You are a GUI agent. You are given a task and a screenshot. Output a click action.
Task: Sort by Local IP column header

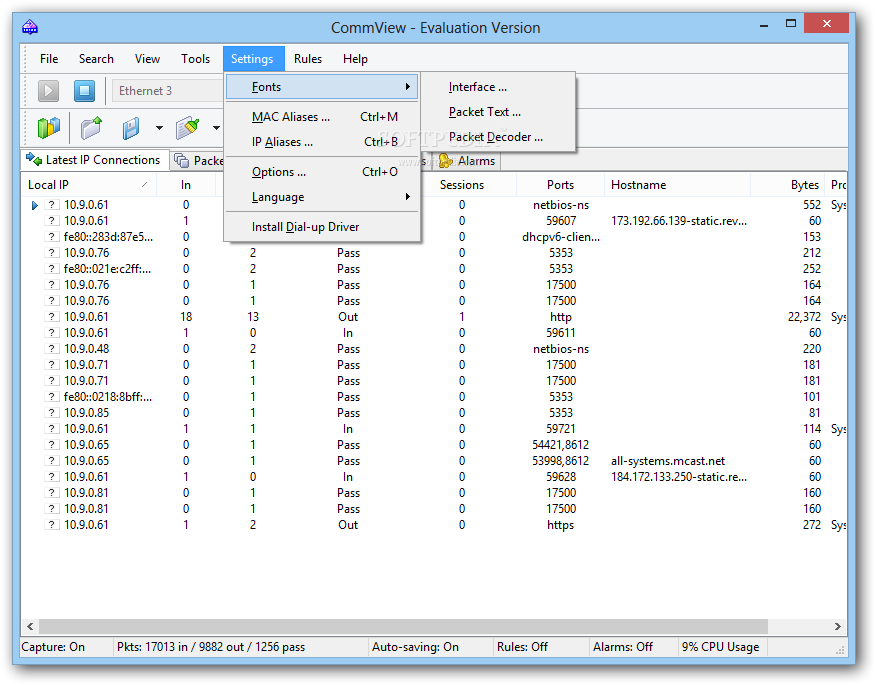click(x=89, y=185)
